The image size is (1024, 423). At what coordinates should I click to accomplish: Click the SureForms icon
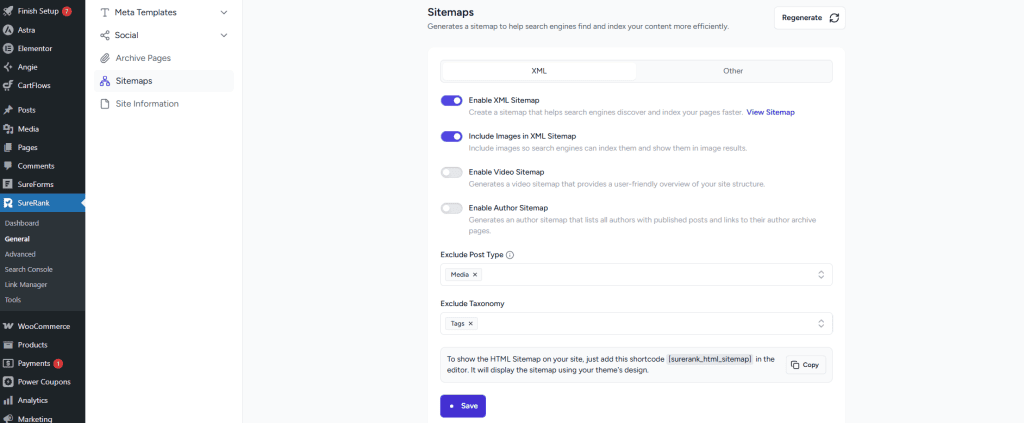click(x=8, y=184)
